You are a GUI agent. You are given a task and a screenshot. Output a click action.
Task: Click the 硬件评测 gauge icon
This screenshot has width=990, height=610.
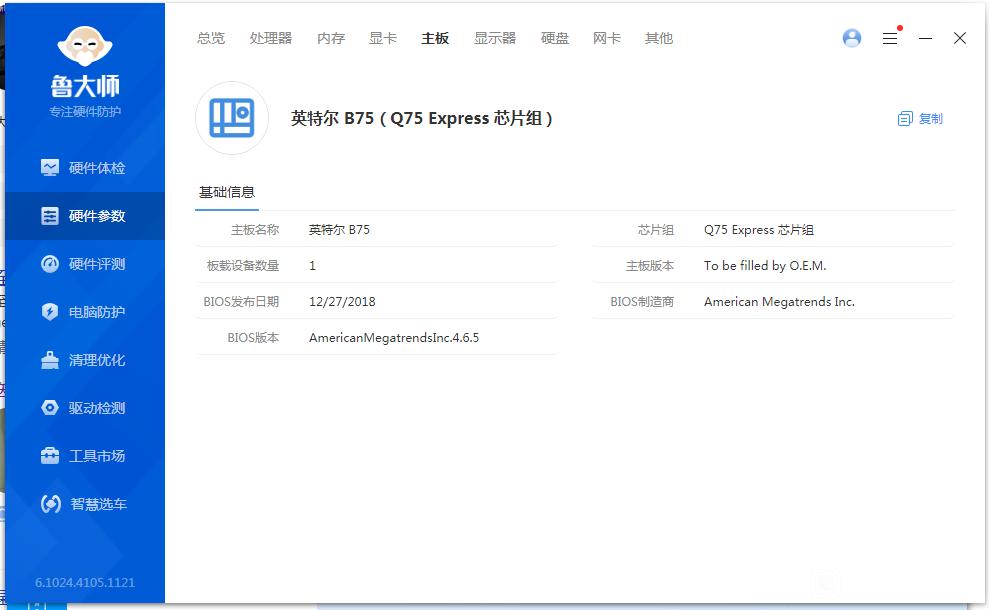click(x=50, y=263)
